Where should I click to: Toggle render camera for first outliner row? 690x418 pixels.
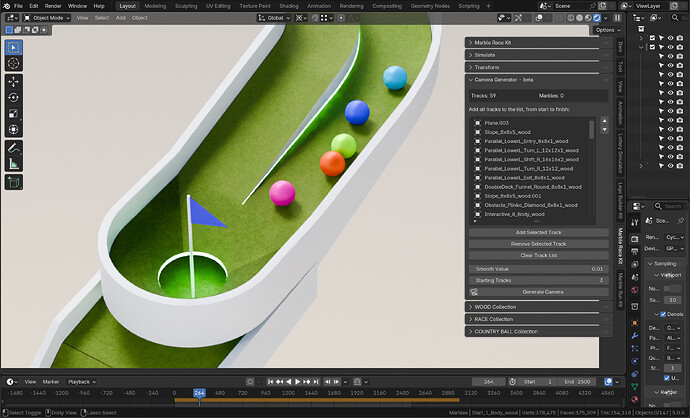coord(680,38)
